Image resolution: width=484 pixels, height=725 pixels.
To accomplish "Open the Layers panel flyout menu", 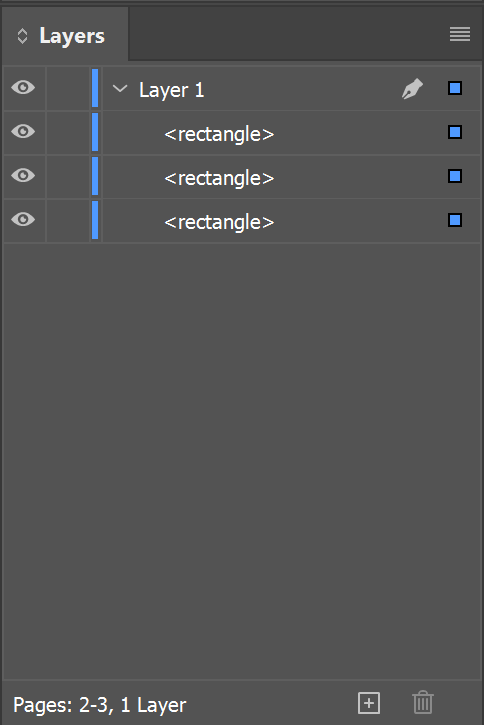I will 459,34.
